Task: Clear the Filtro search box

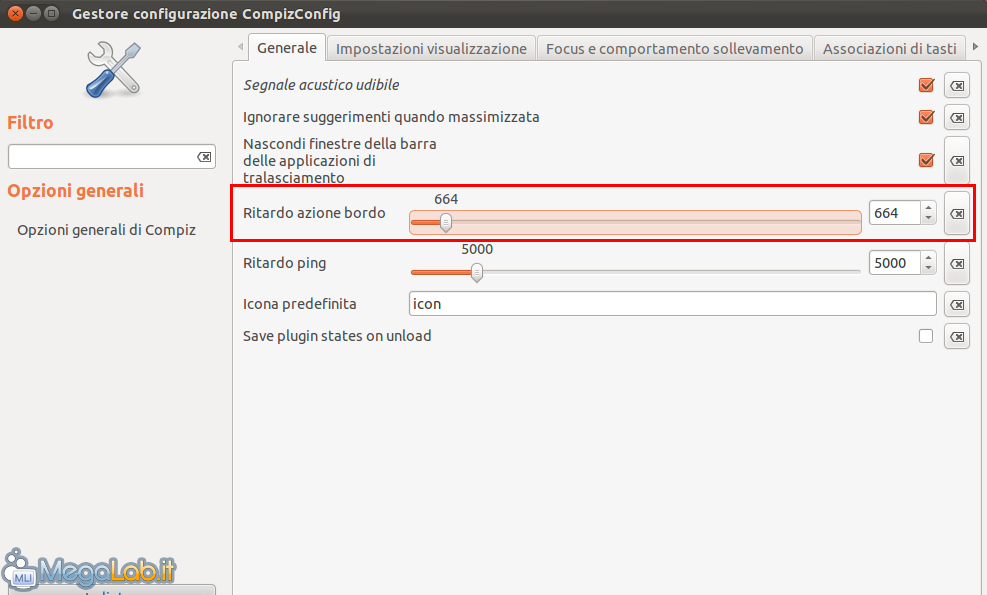Action: [x=204, y=157]
